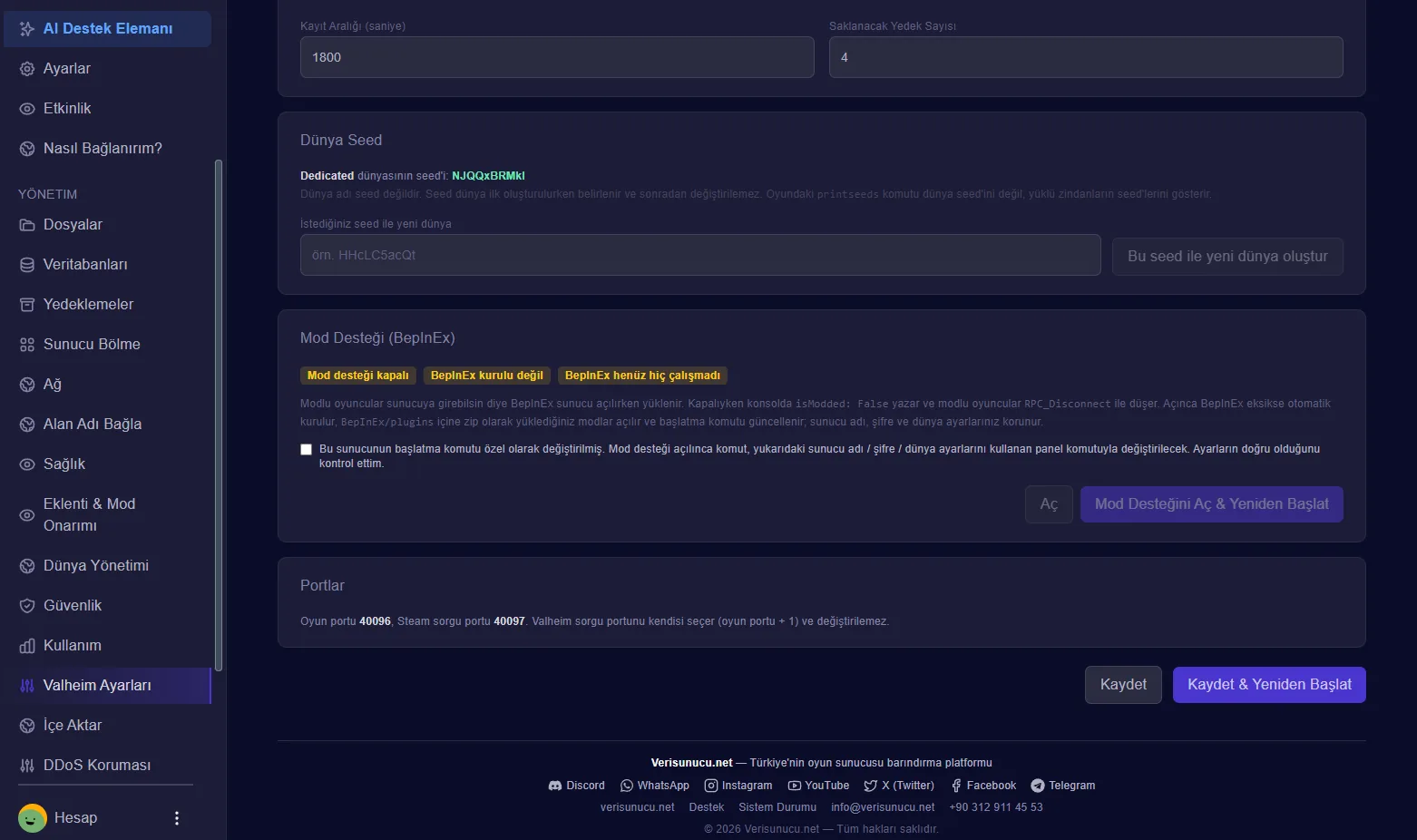Viewport: 1417px width, 840px height.
Task: Click the Ayarlar gear icon
Action: [x=27, y=69]
